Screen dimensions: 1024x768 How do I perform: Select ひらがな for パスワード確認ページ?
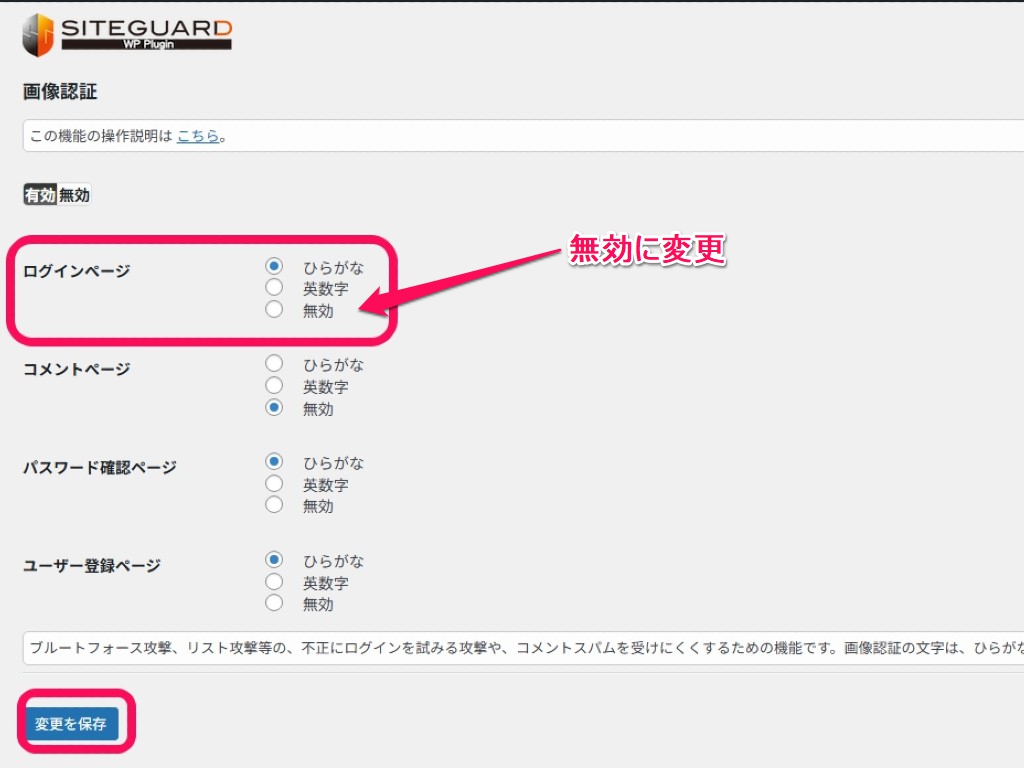pyautogui.click(x=273, y=461)
